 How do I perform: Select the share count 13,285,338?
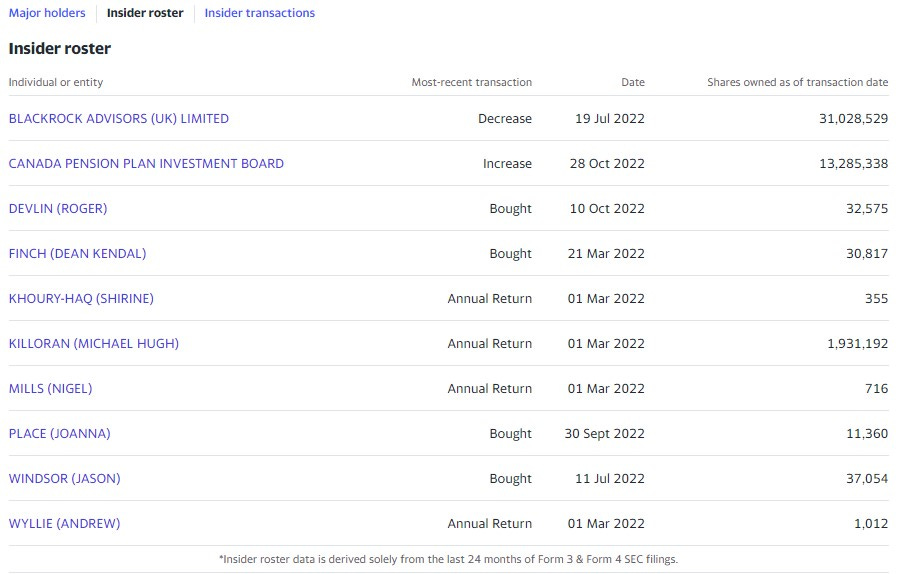[x=854, y=164]
